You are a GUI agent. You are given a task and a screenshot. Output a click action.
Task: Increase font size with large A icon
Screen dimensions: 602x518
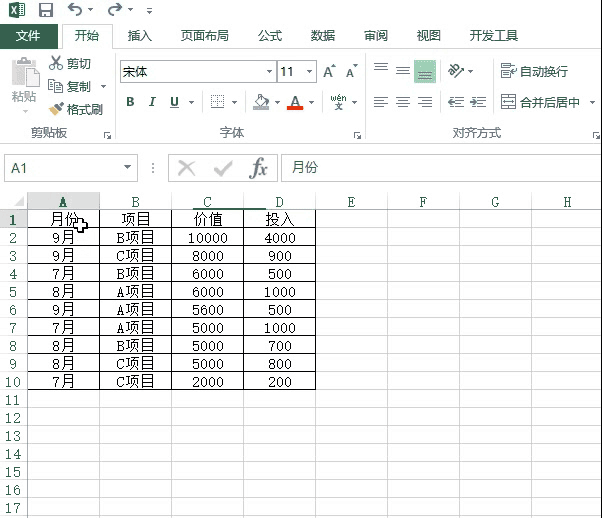click(x=329, y=71)
